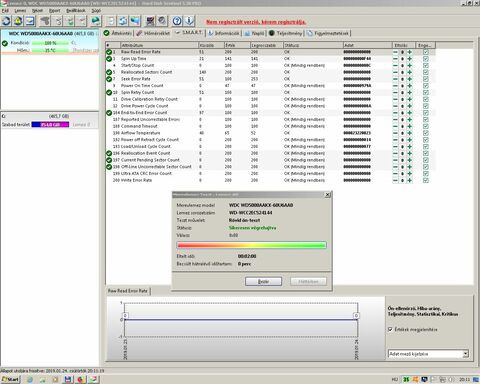Click the green 35 temperature tray icon
The height and width of the screenshot is (384, 480).
click(406, 379)
